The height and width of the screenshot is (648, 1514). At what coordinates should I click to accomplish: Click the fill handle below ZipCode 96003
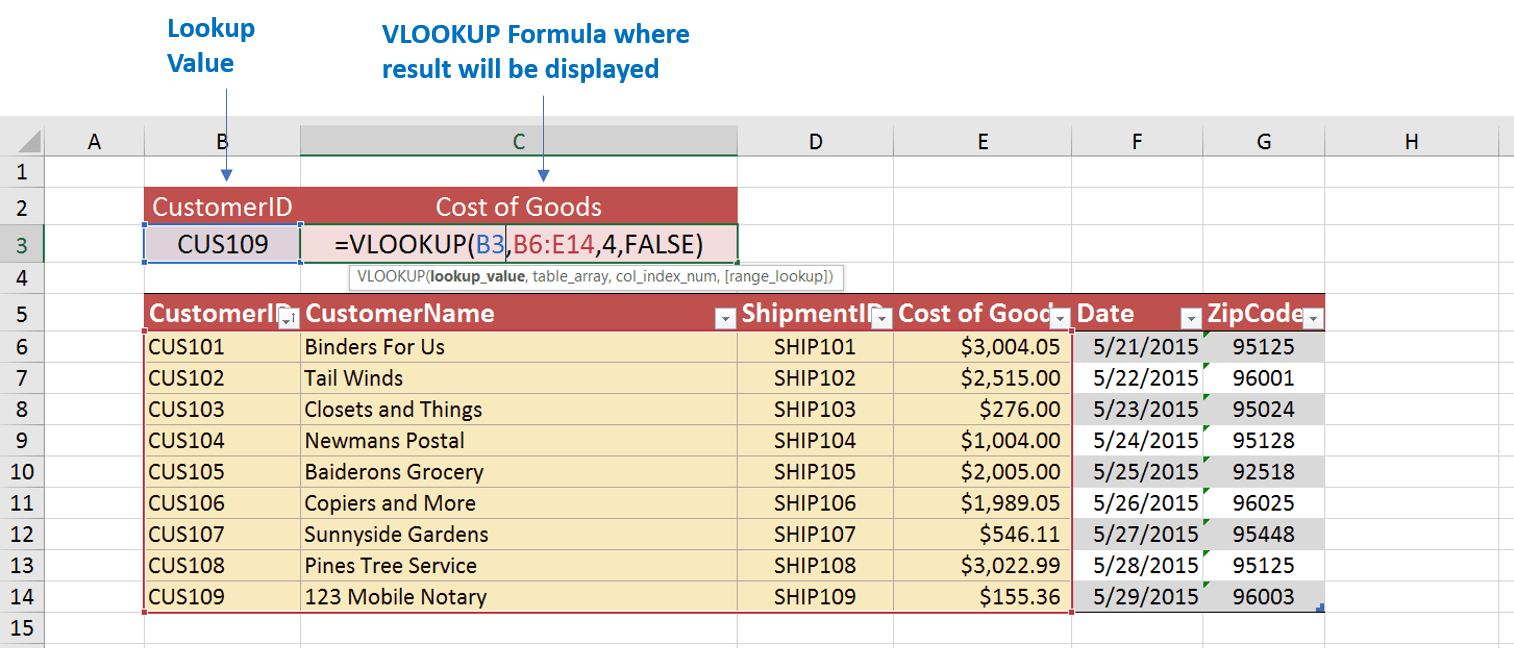click(1322, 608)
